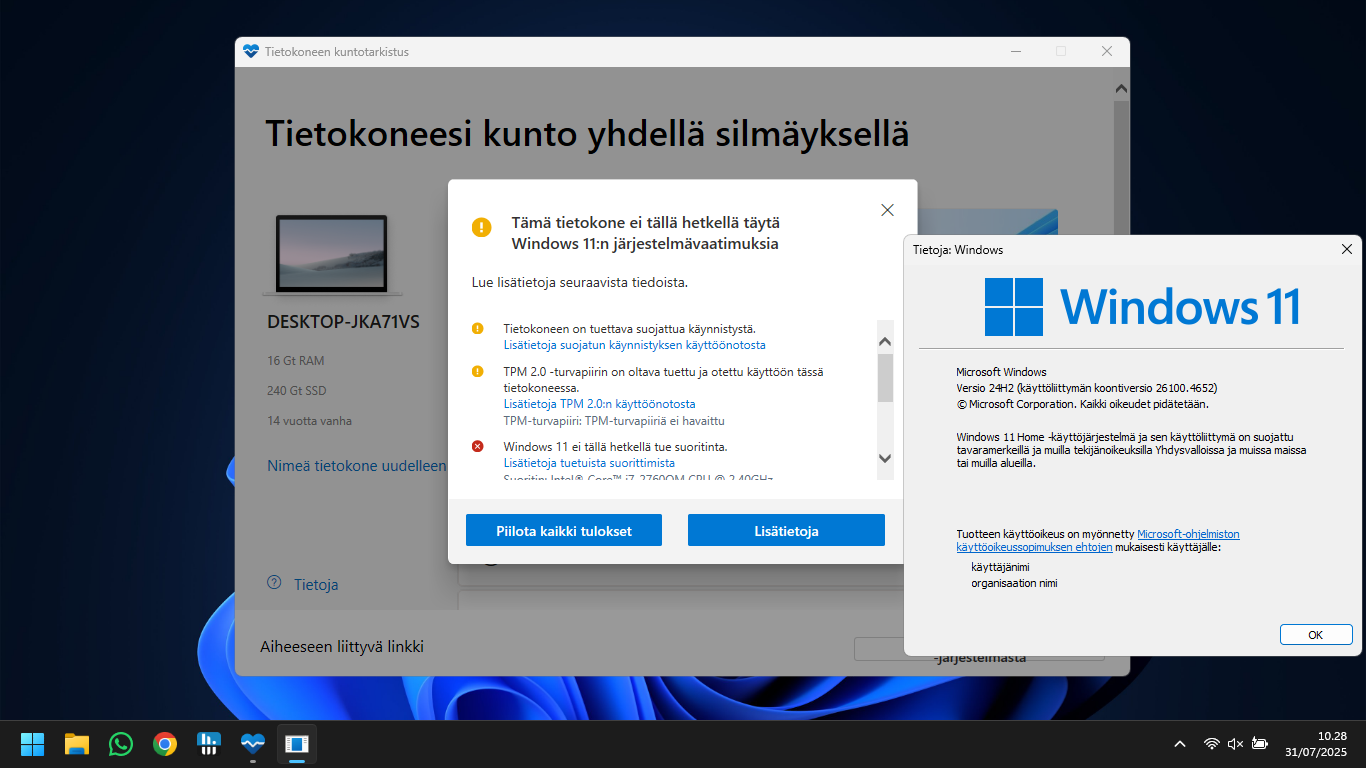
Task: Click the red error icon beside Windows 11 suoritin
Action: click(478, 446)
